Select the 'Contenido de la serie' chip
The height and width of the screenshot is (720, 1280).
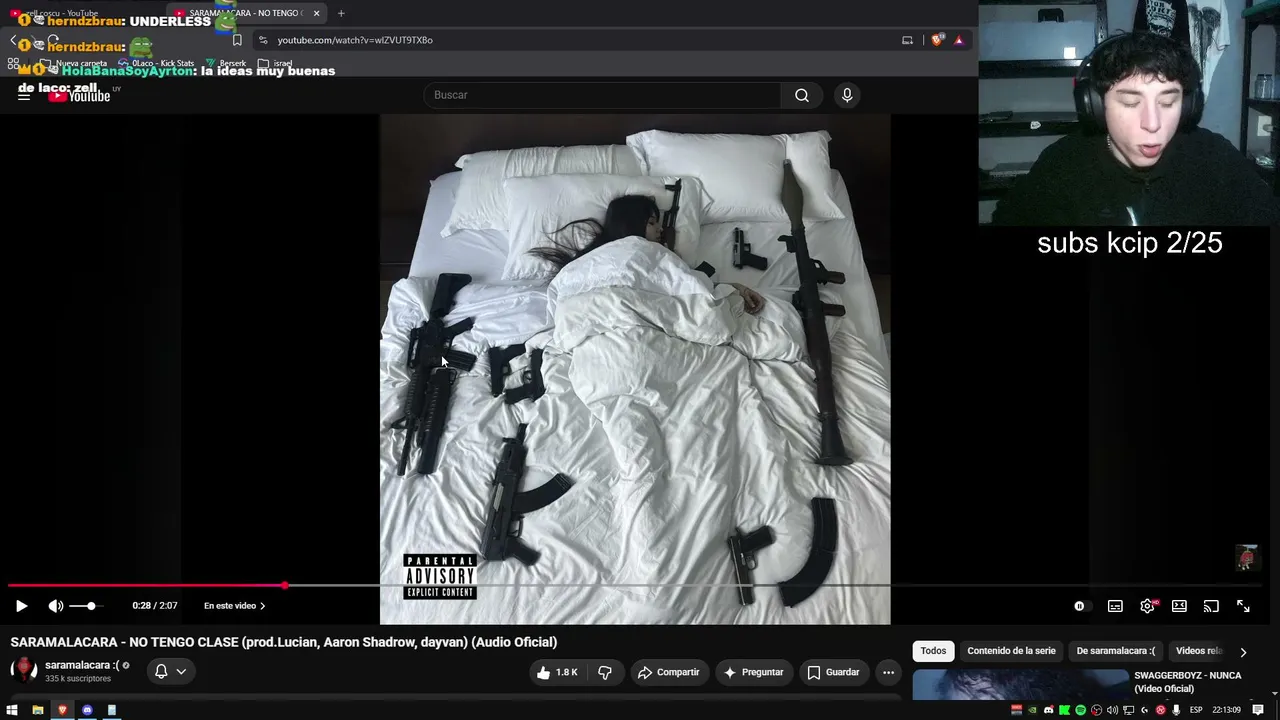1011,651
